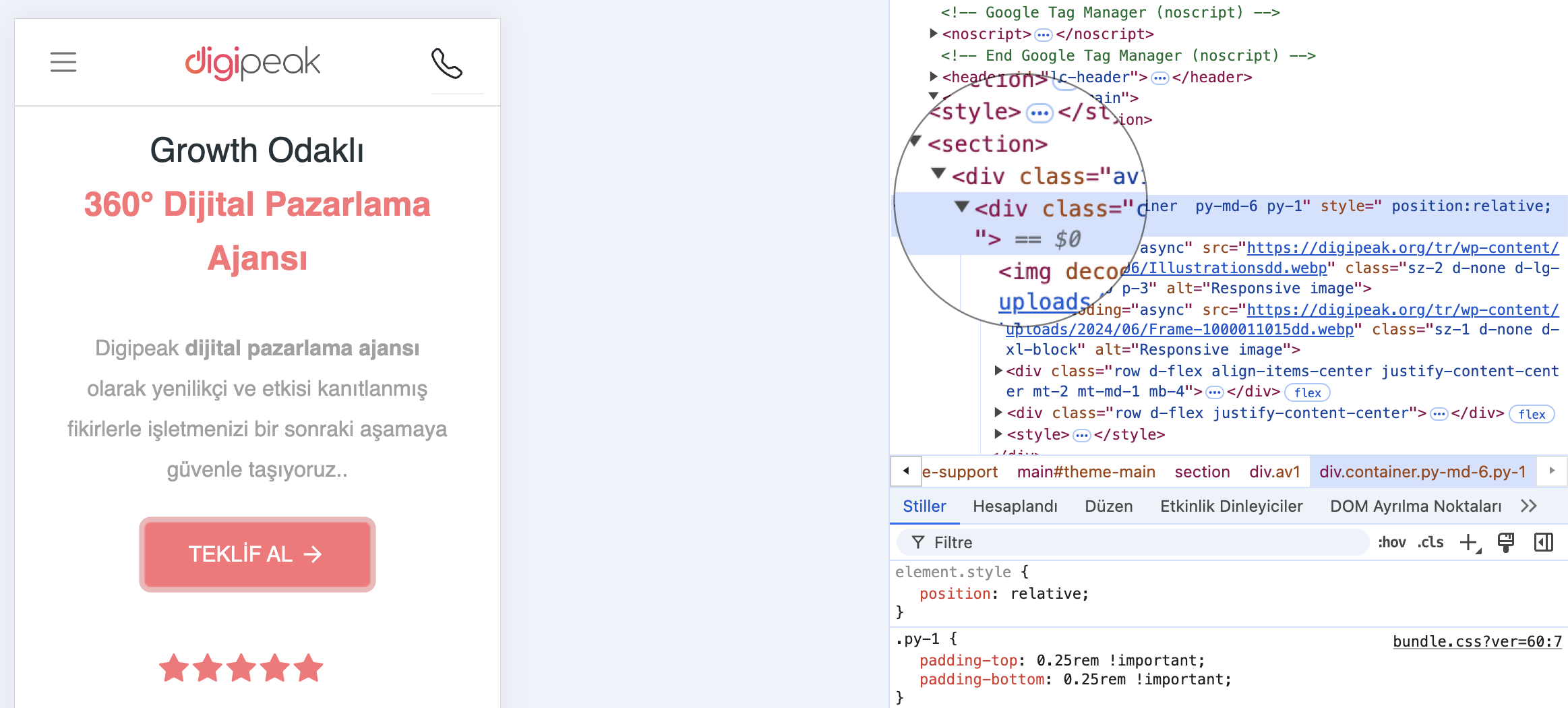This screenshot has width=1568, height=708.
Task: Click the 360° Dijital Pazarlama Ajansı heading
Action: click(x=258, y=231)
